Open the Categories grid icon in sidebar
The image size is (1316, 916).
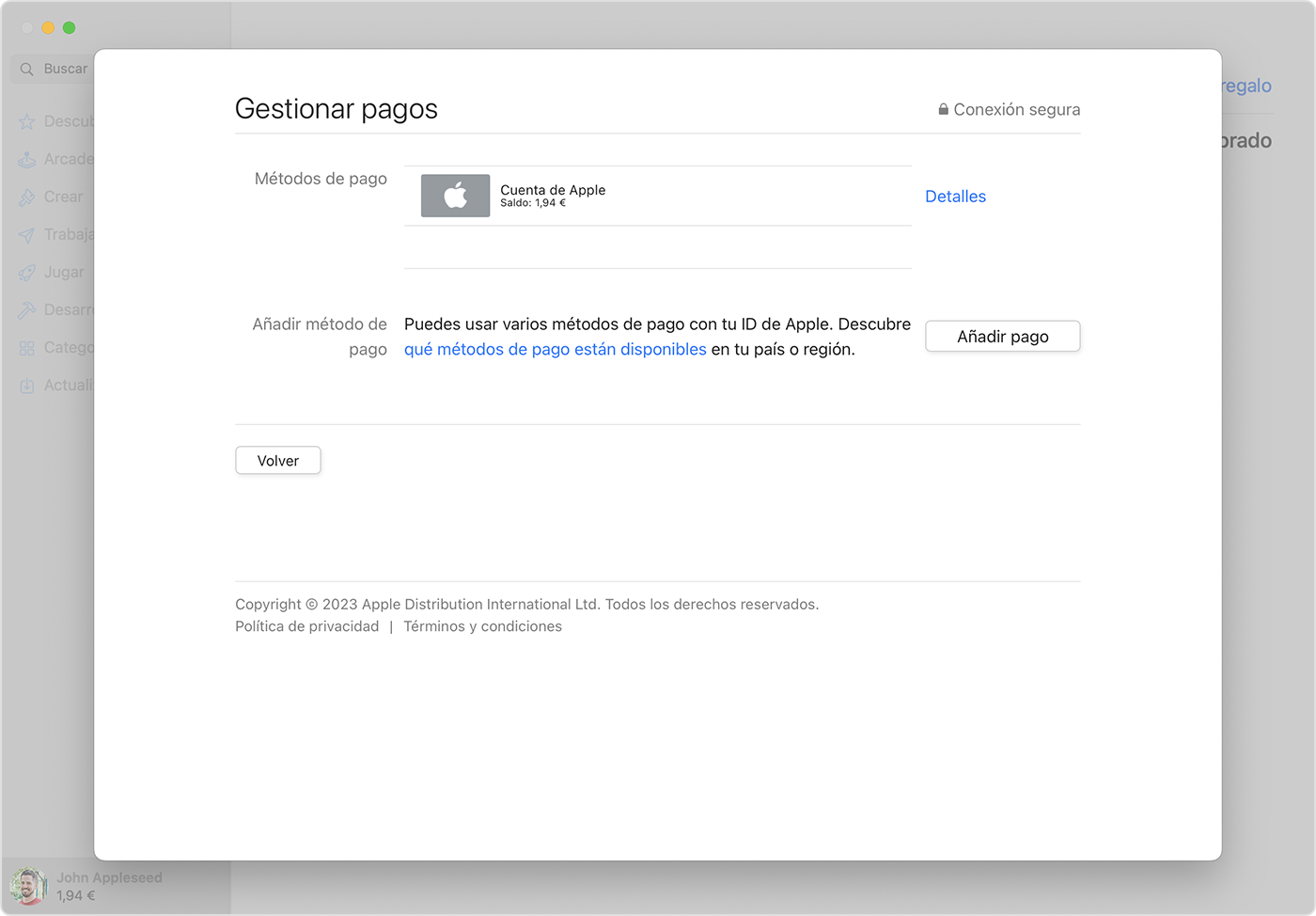click(27, 348)
